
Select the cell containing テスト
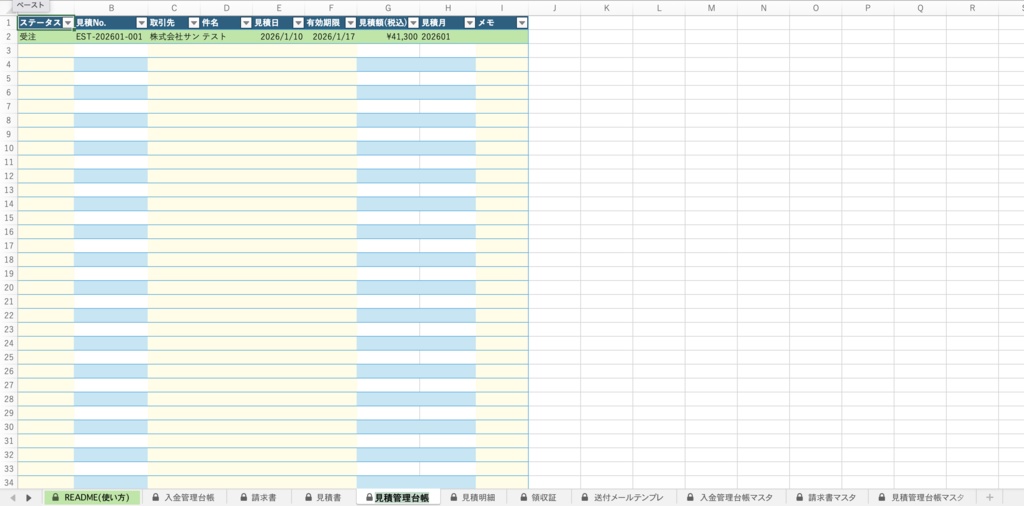226,37
